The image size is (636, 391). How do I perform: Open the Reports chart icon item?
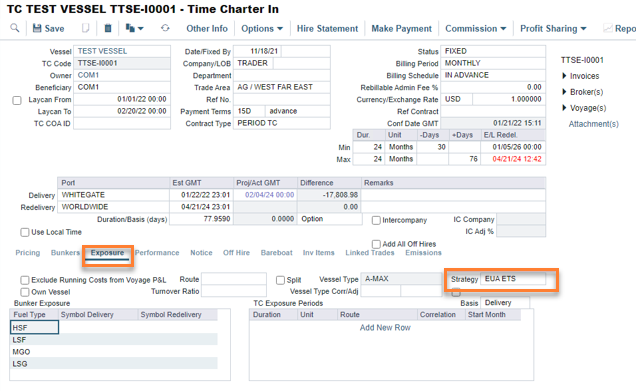coord(619,28)
